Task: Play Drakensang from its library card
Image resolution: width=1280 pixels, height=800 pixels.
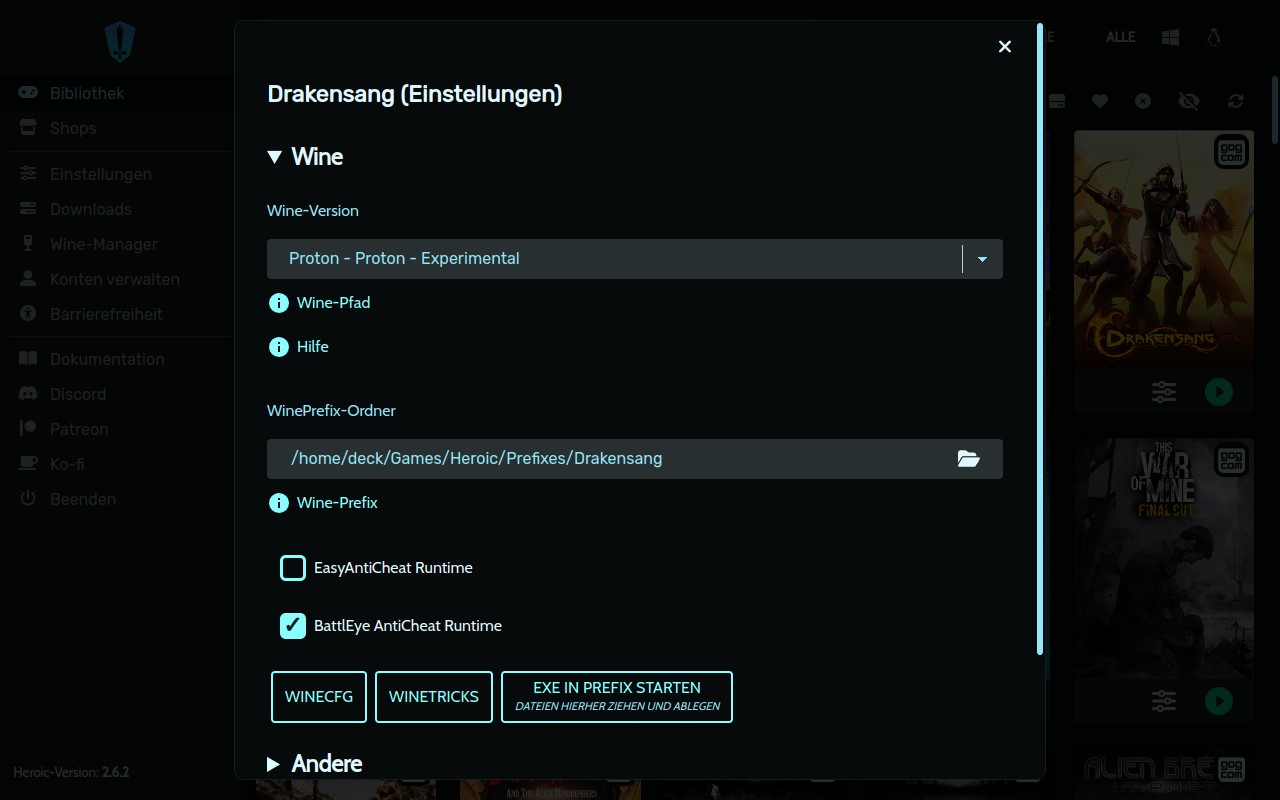Action: (x=1218, y=392)
